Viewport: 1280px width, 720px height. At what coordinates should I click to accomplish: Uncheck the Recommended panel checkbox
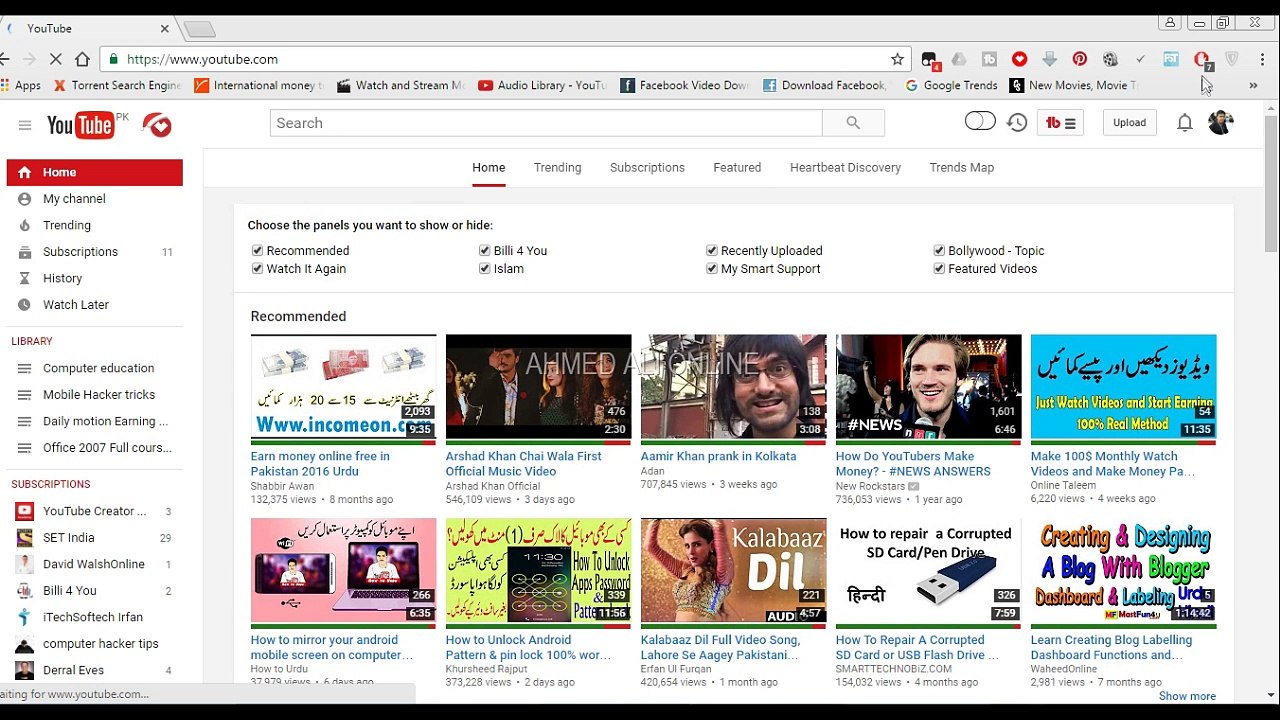[257, 251]
